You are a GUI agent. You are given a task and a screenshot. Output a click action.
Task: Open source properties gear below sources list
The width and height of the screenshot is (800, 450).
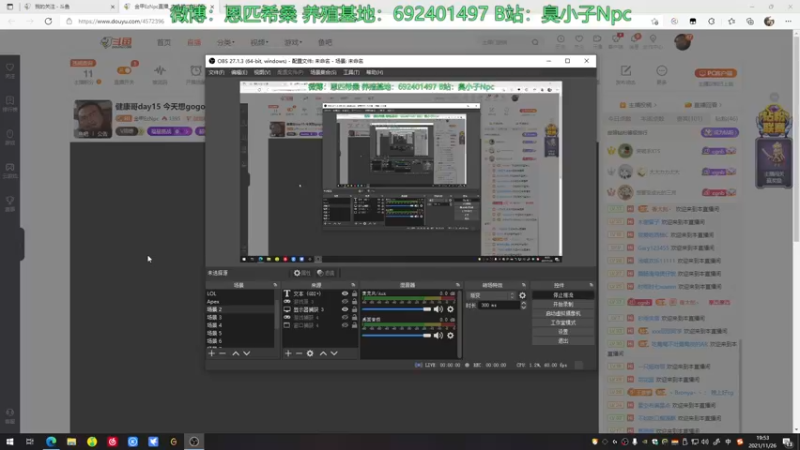[310, 353]
